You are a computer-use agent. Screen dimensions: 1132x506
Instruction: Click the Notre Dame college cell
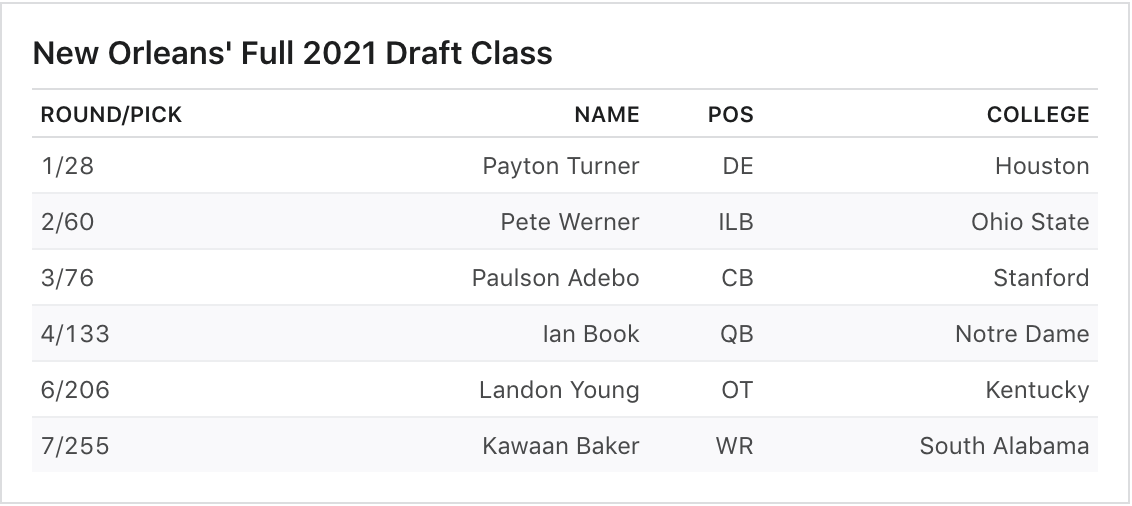coord(1021,334)
